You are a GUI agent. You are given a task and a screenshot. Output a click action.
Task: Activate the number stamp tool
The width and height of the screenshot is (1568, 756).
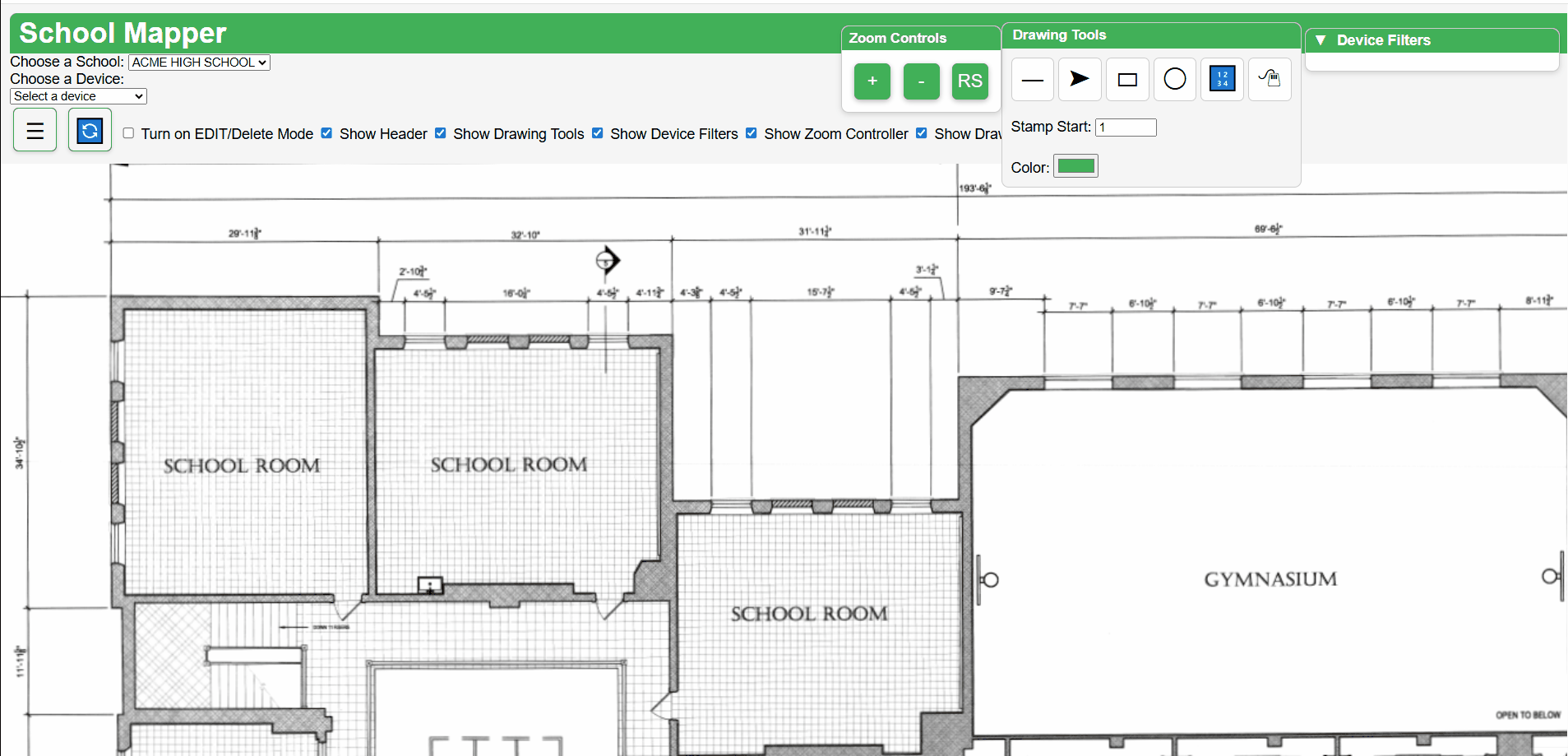click(x=1222, y=80)
